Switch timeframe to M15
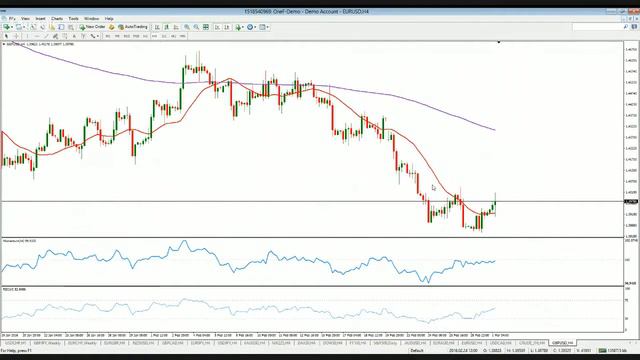This screenshot has width=640, height=360. point(127,36)
